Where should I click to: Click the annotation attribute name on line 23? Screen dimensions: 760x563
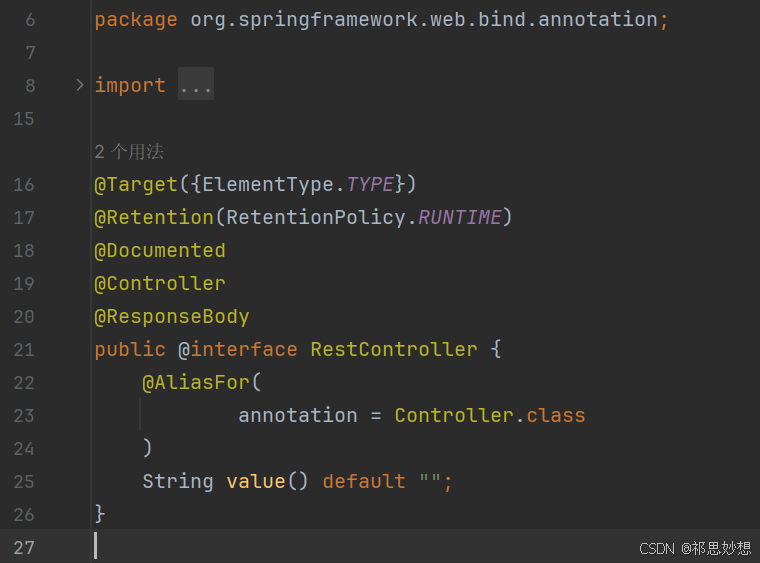tap(297, 416)
